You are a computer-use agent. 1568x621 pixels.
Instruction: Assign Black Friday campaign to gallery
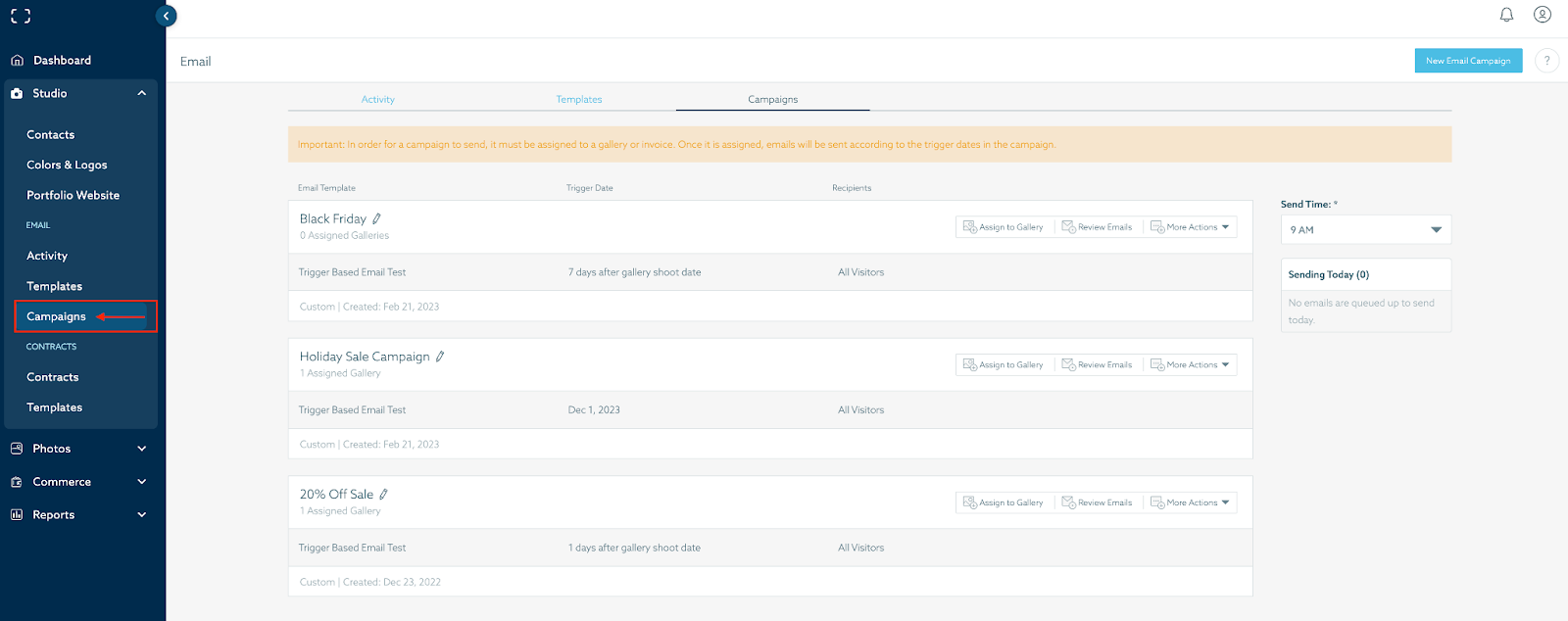[x=1004, y=227]
